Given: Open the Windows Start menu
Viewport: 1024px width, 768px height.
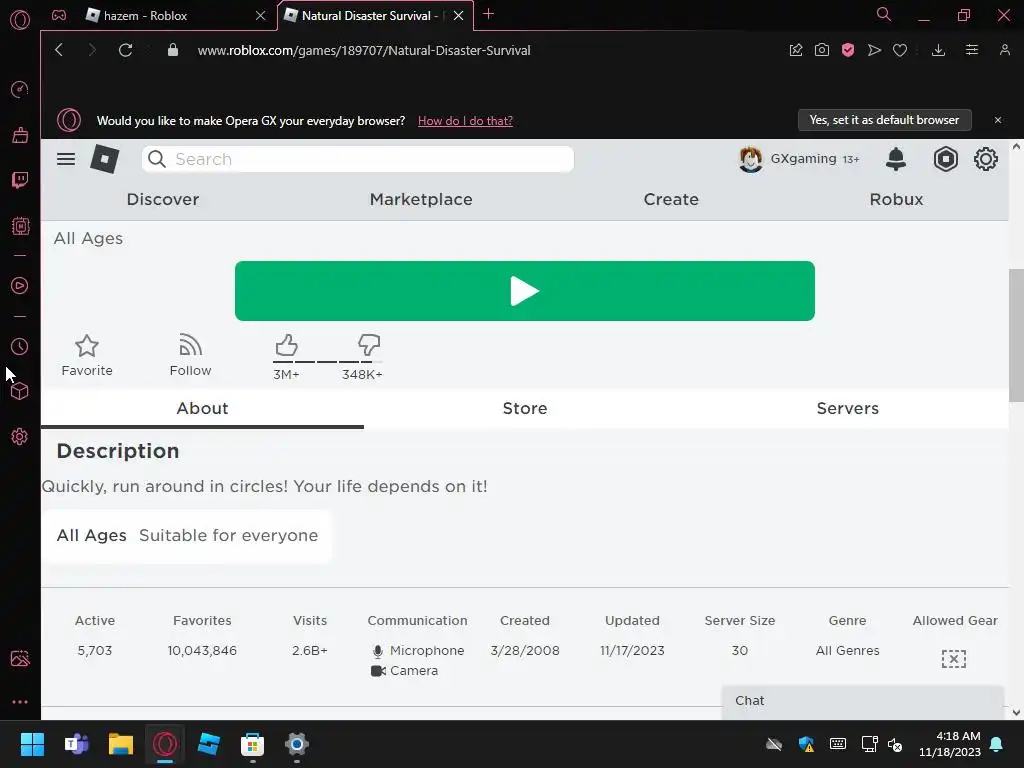Looking at the screenshot, I should [32, 744].
